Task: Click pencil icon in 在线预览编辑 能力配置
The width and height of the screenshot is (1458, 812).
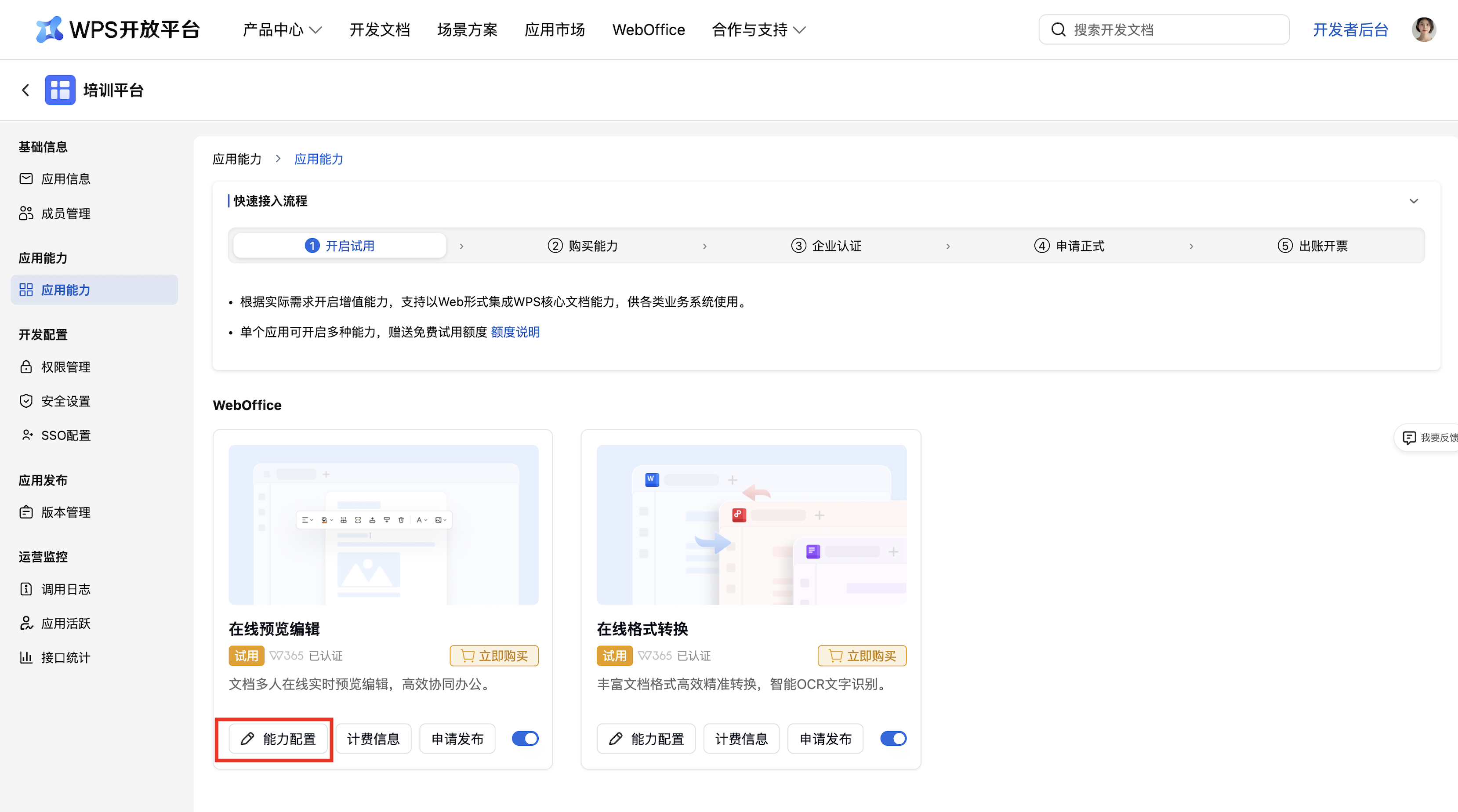Action: [247, 739]
